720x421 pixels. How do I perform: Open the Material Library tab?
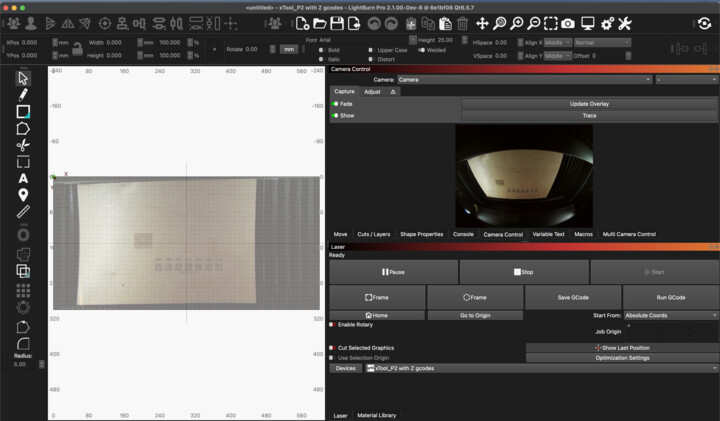pyautogui.click(x=377, y=415)
